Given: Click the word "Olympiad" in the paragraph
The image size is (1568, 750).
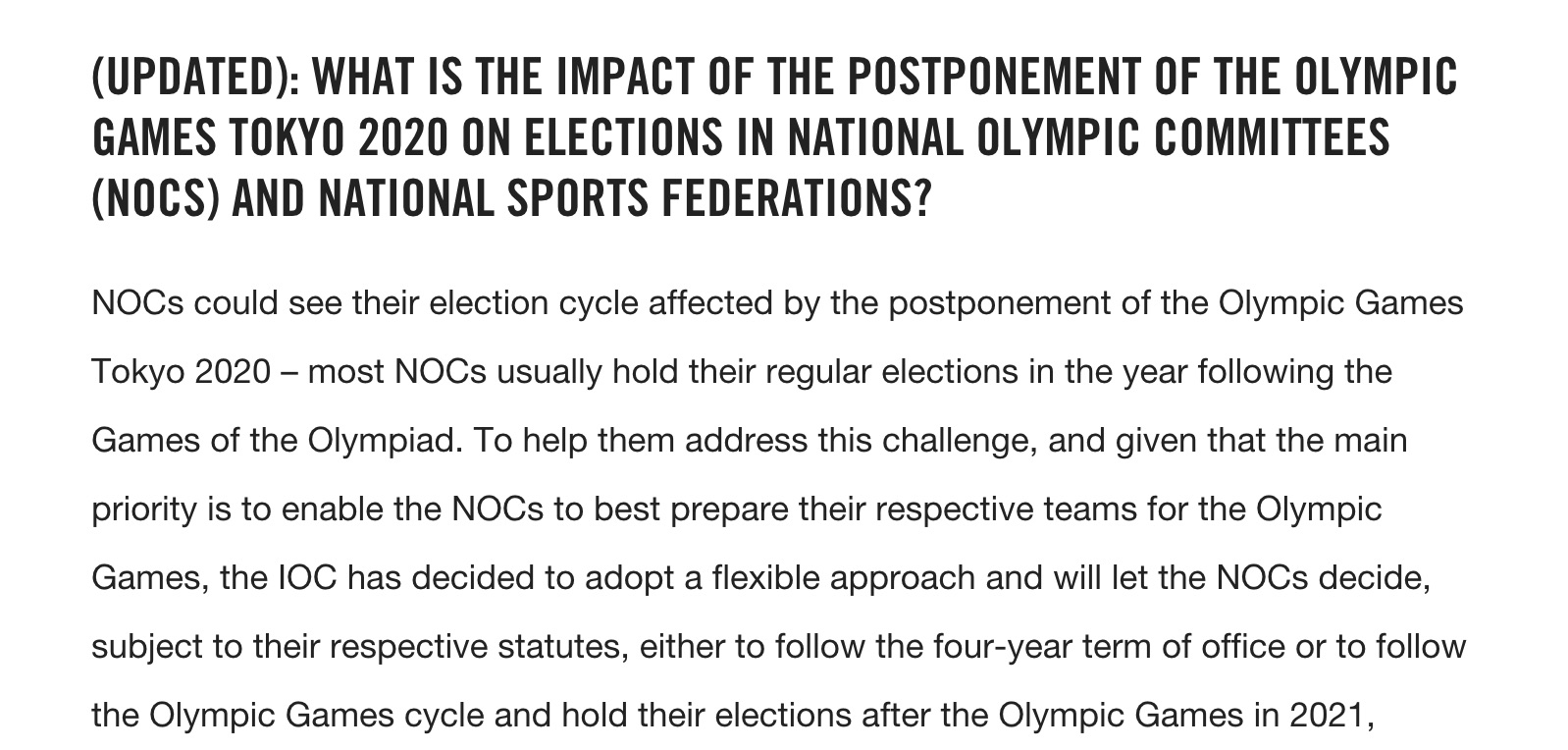Looking at the screenshot, I should coord(383,441).
